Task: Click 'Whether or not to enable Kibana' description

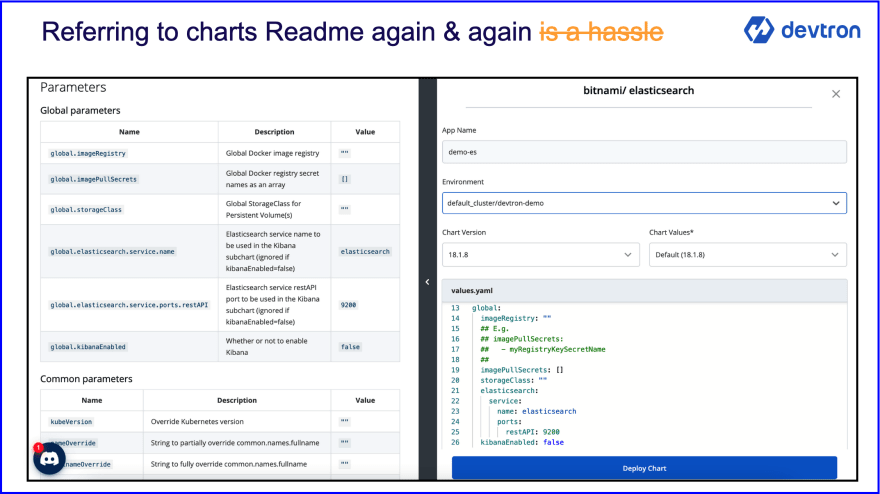Action: tap(267, 346)
